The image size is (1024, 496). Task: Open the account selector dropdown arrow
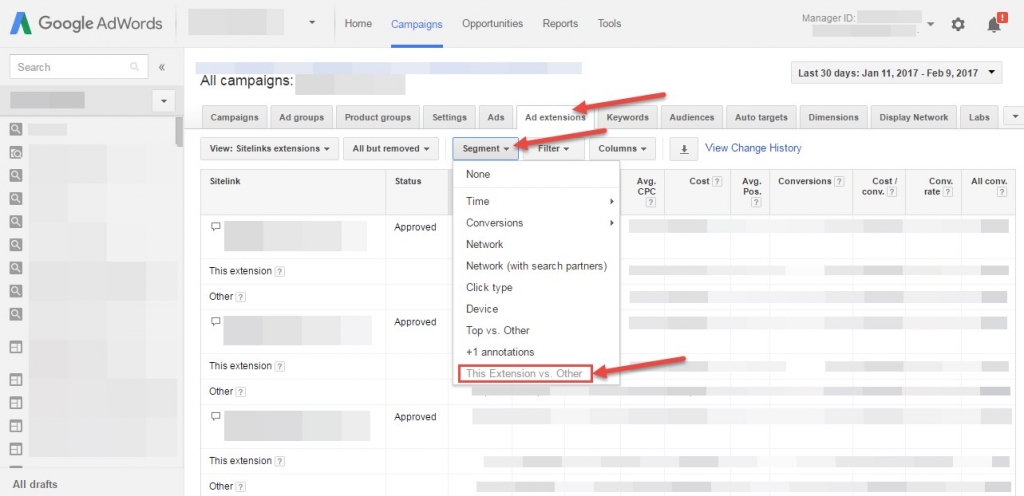[x=312, y=22]
